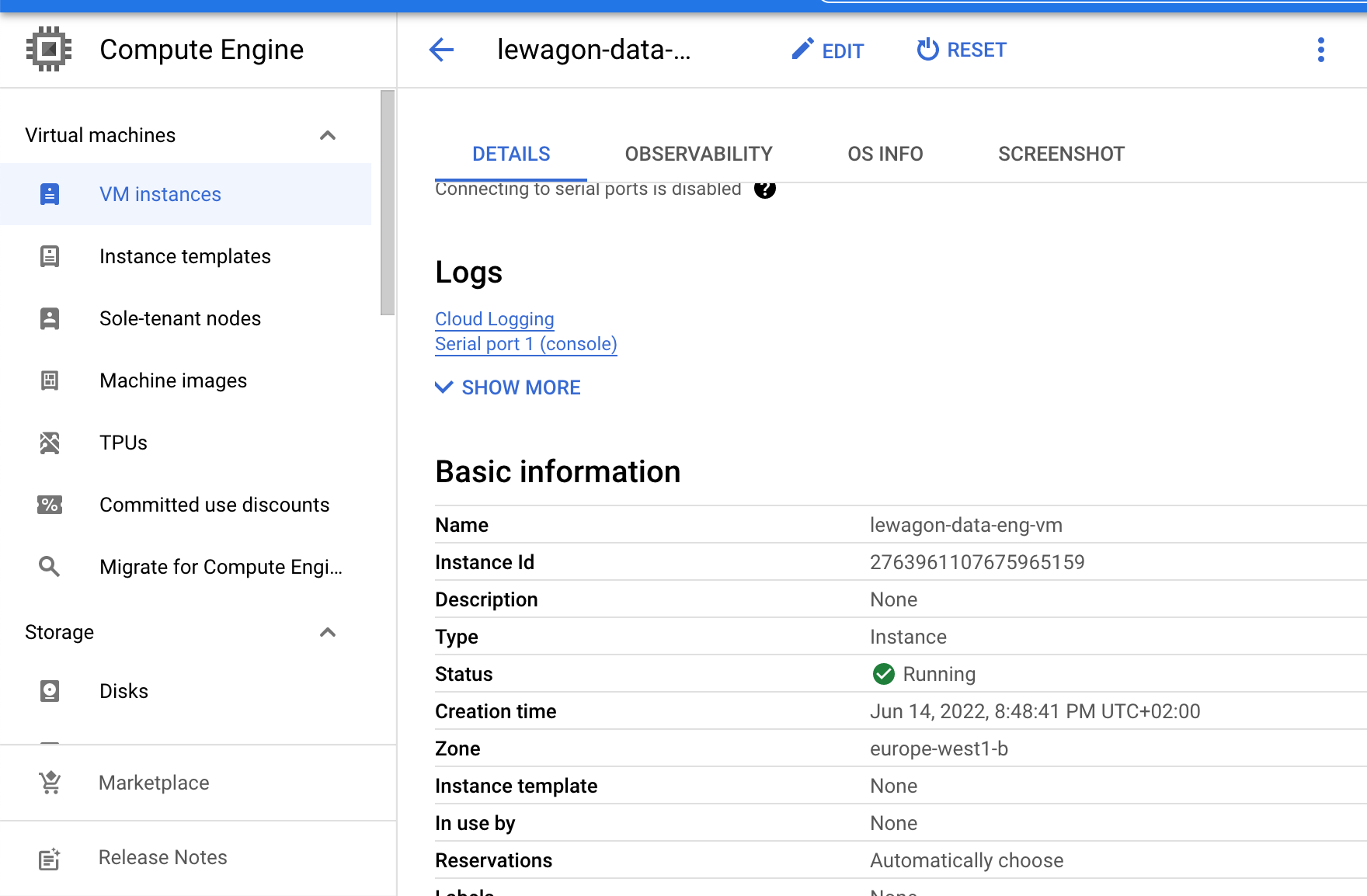The width and height of the screenshot is (1367, 896).
Task: Open the Cloud Logging link
Action: coord(495,319)
